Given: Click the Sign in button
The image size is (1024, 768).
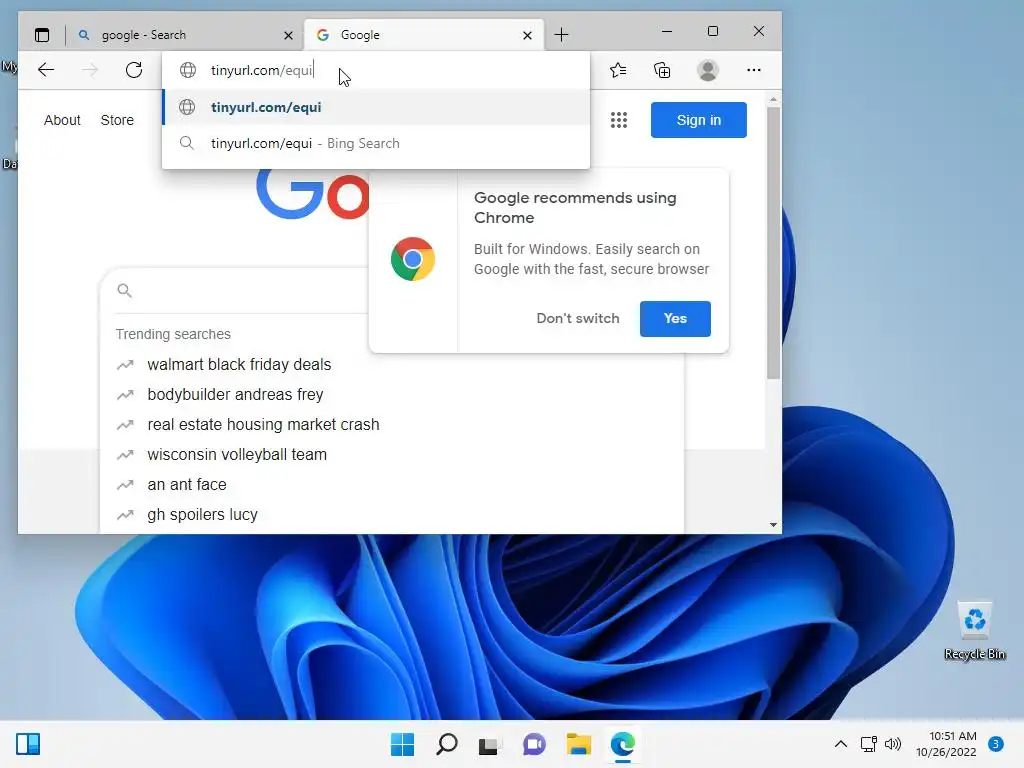Looking at the screenshot, I should point(698,120).
